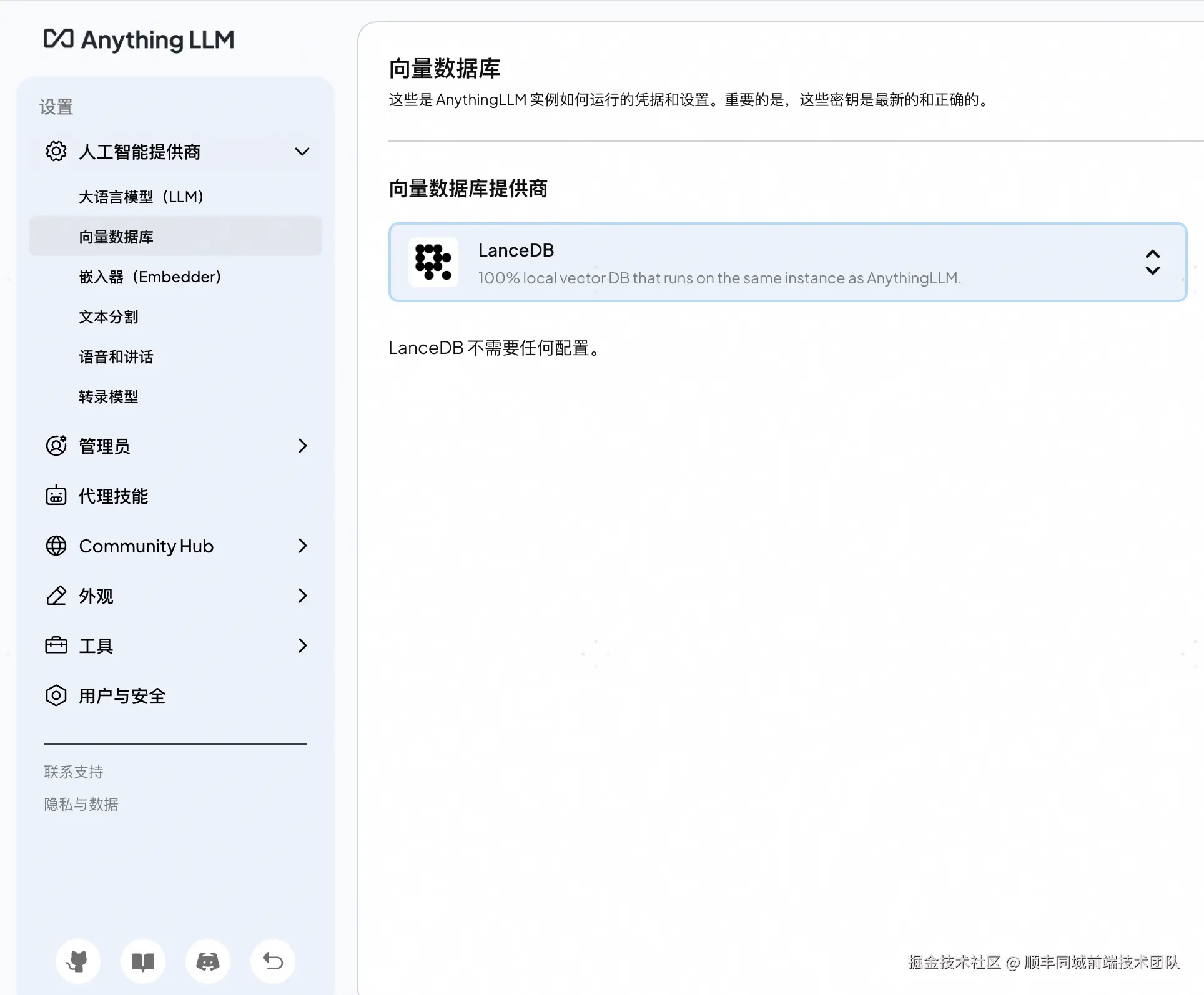Select 向量数据库 menu item
Viewport: 1204px width, 995px height.
click(175, 237)
